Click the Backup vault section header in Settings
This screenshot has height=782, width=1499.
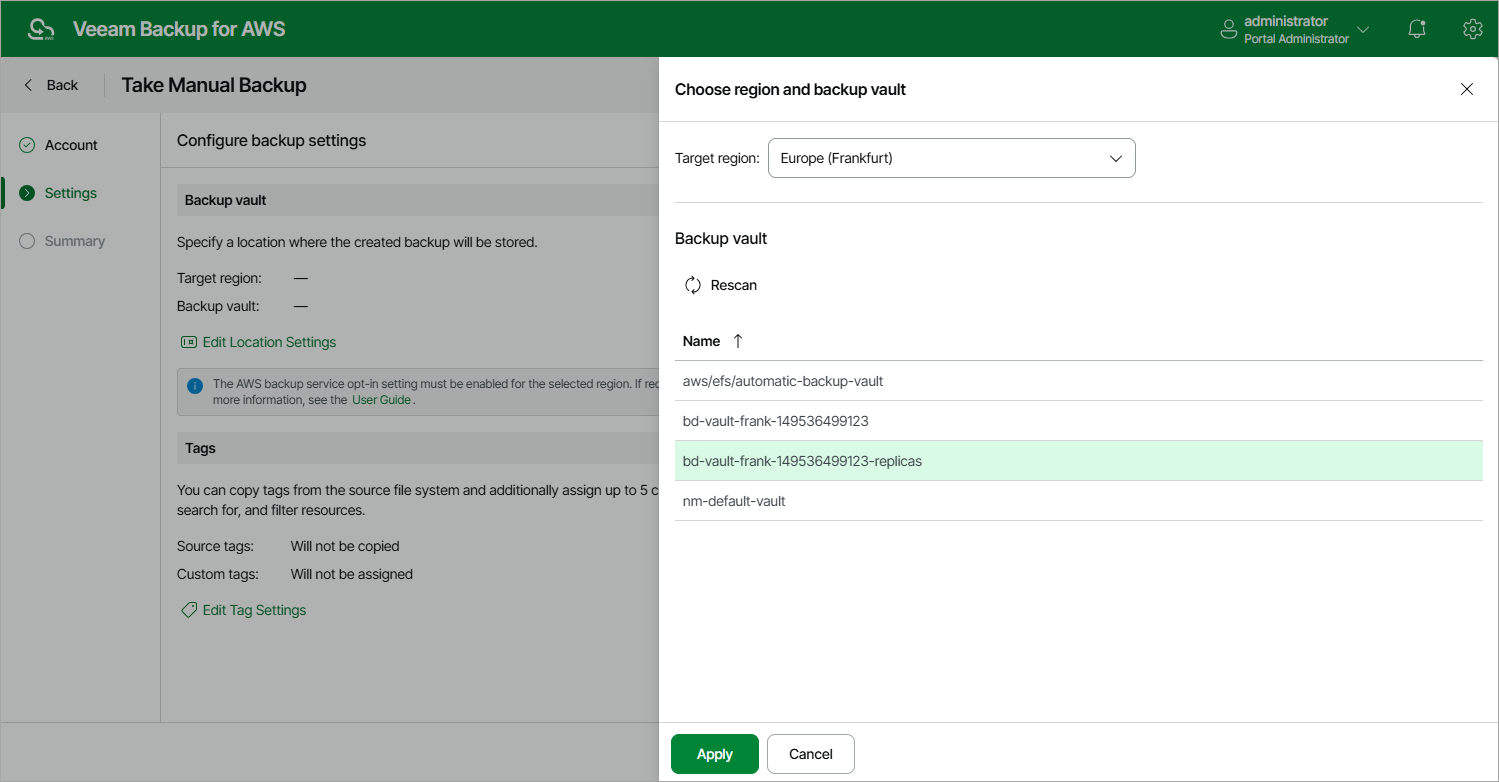(225, 200)
